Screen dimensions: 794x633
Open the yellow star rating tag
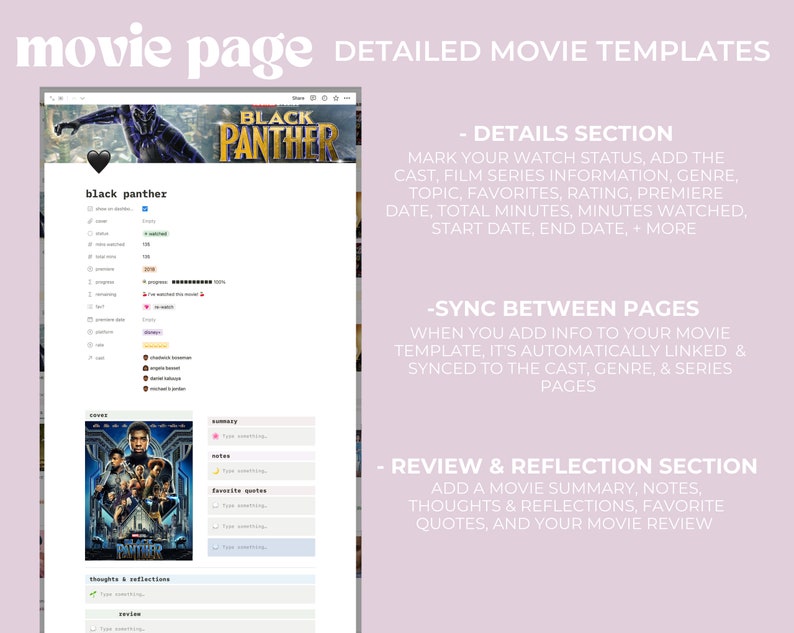[x=155, y=345]
